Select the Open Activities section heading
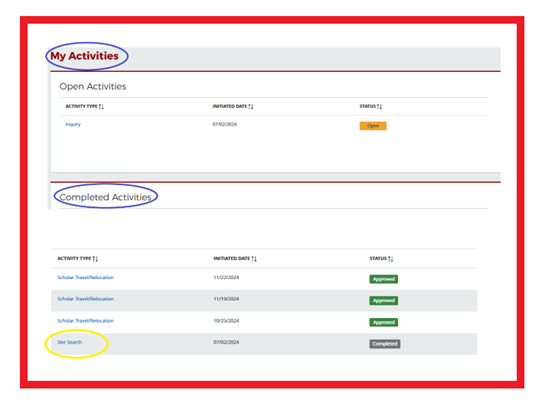The image size is (555, 403). point(93,86)
